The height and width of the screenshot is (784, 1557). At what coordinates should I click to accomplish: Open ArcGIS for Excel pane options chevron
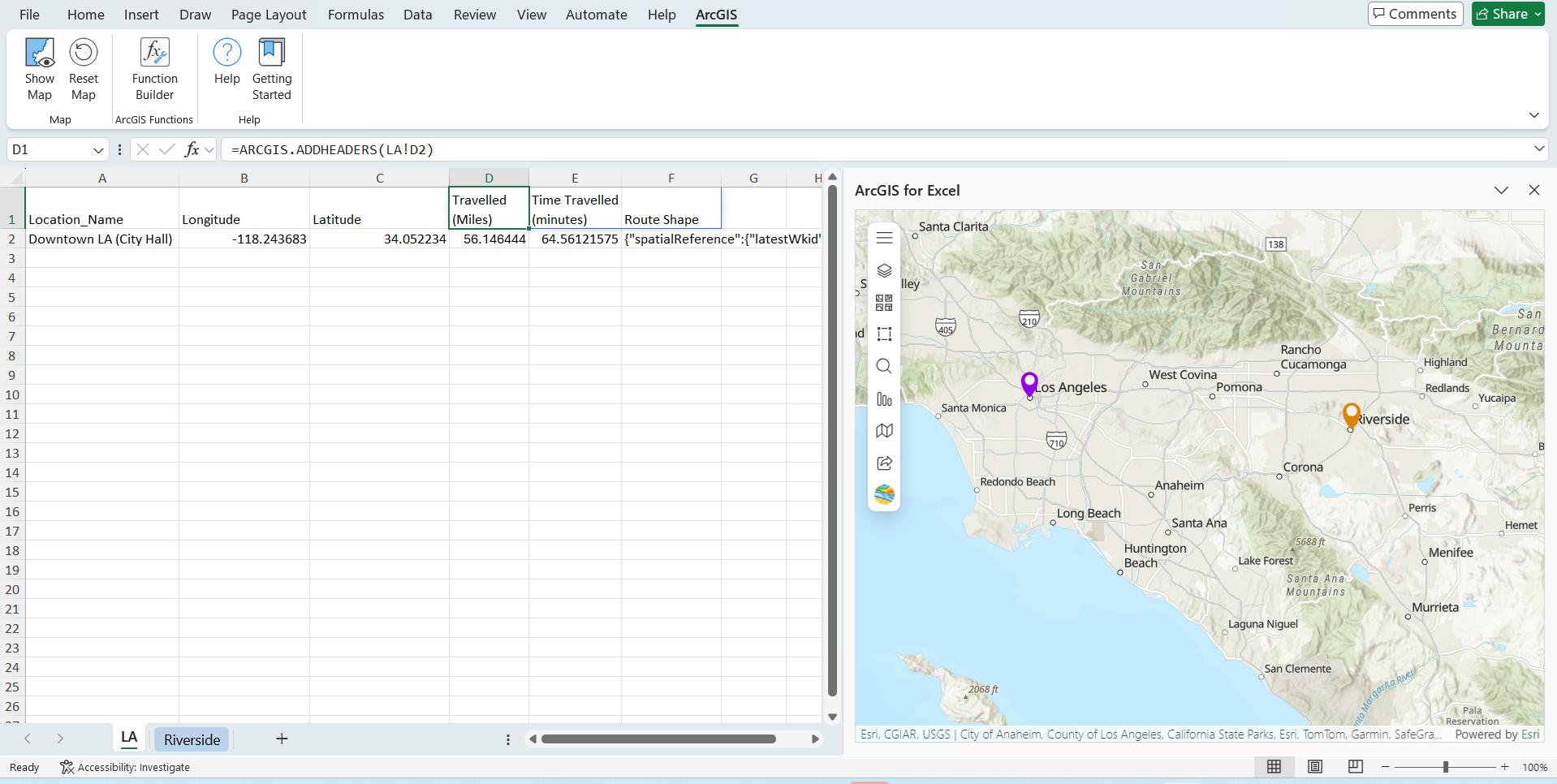click(1501, 190)
